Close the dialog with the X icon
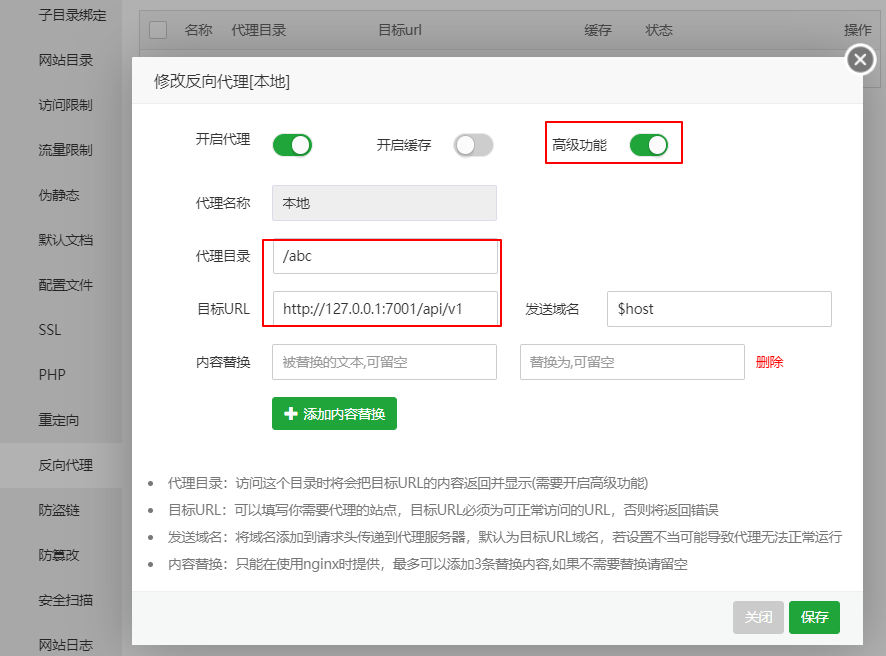This screenshot has width=886, height=656. [859, 59]
